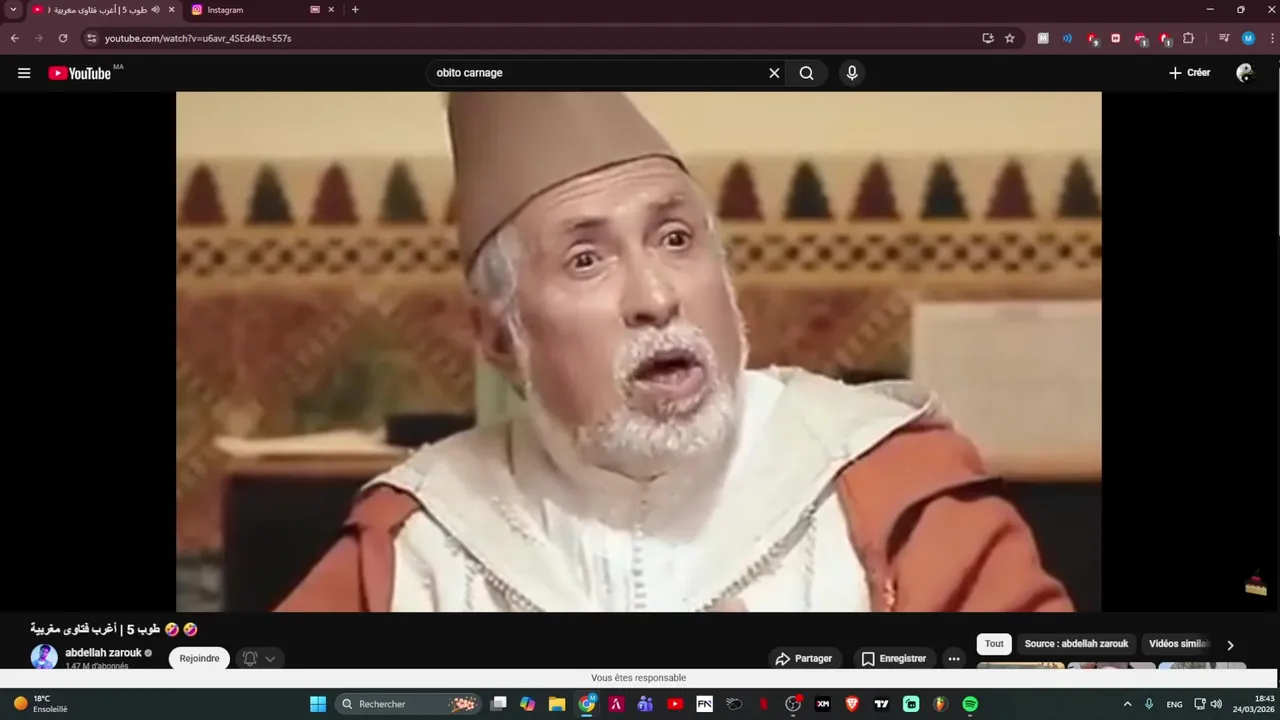Run search with the magnifier button

[807, 73]
